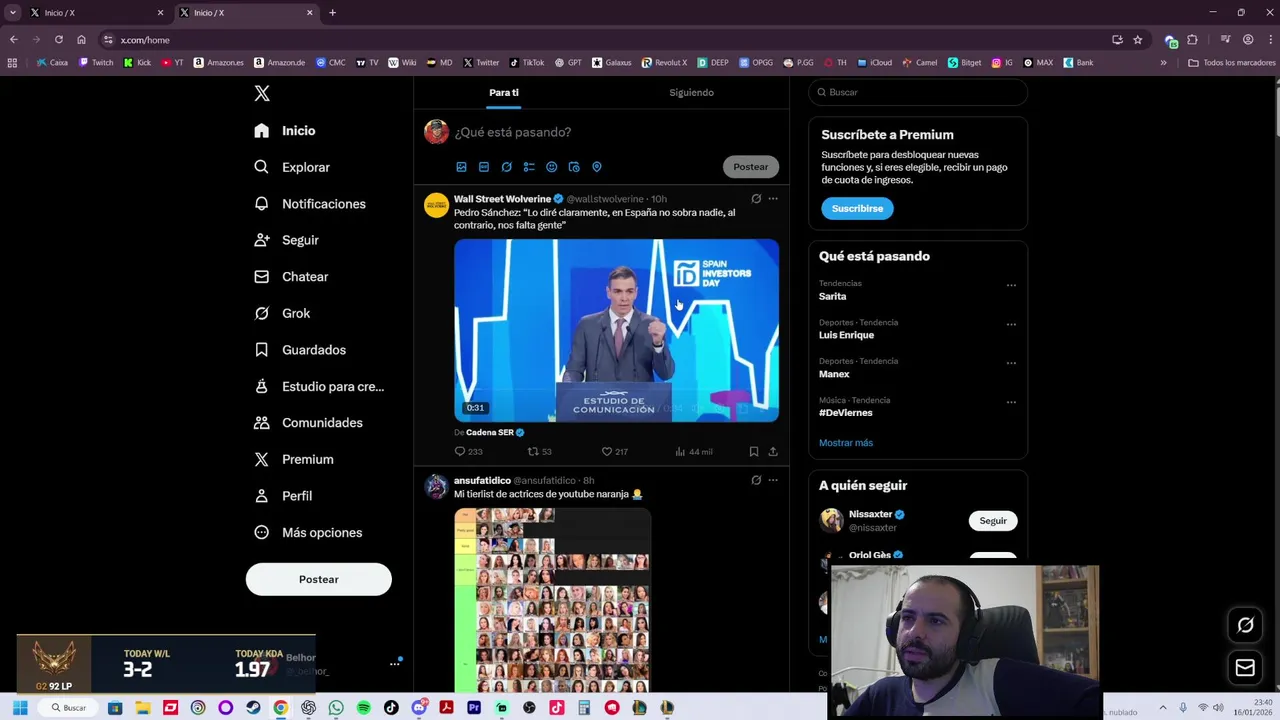Open the Chatear messages section

(291, 277)
